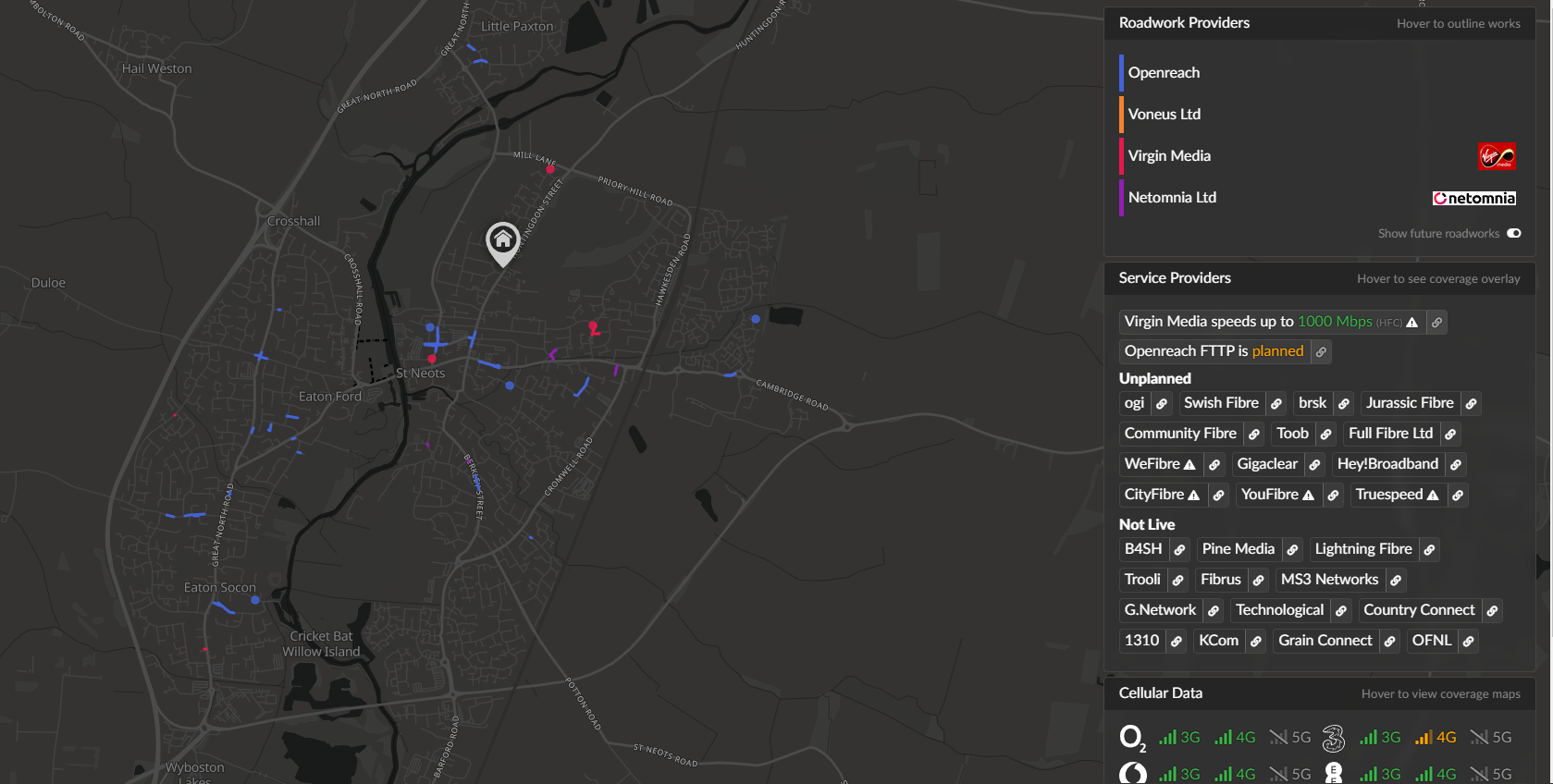This screenshot has height=784, width=1553.
Task: Click the Service Providers panel header
Action: pos(1320,278)
